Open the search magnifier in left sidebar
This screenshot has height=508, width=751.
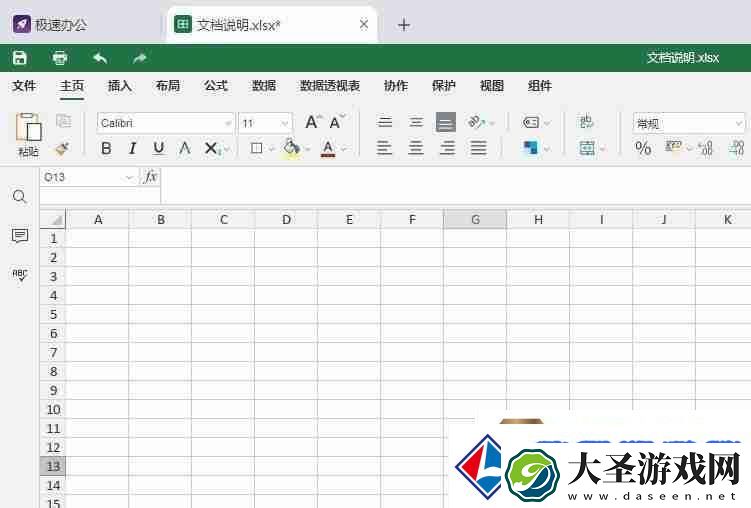click(x=20, y=196)
